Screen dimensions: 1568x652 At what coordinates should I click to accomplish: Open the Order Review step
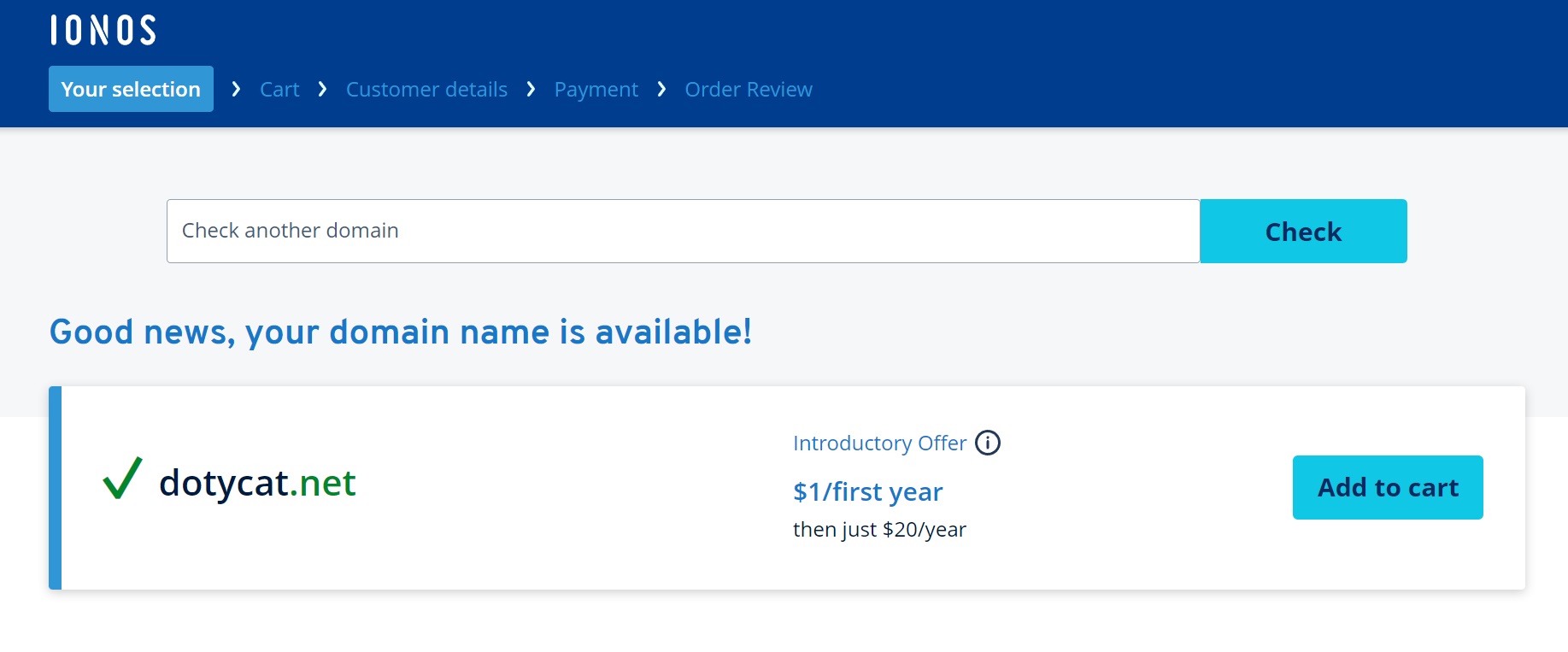749,90
